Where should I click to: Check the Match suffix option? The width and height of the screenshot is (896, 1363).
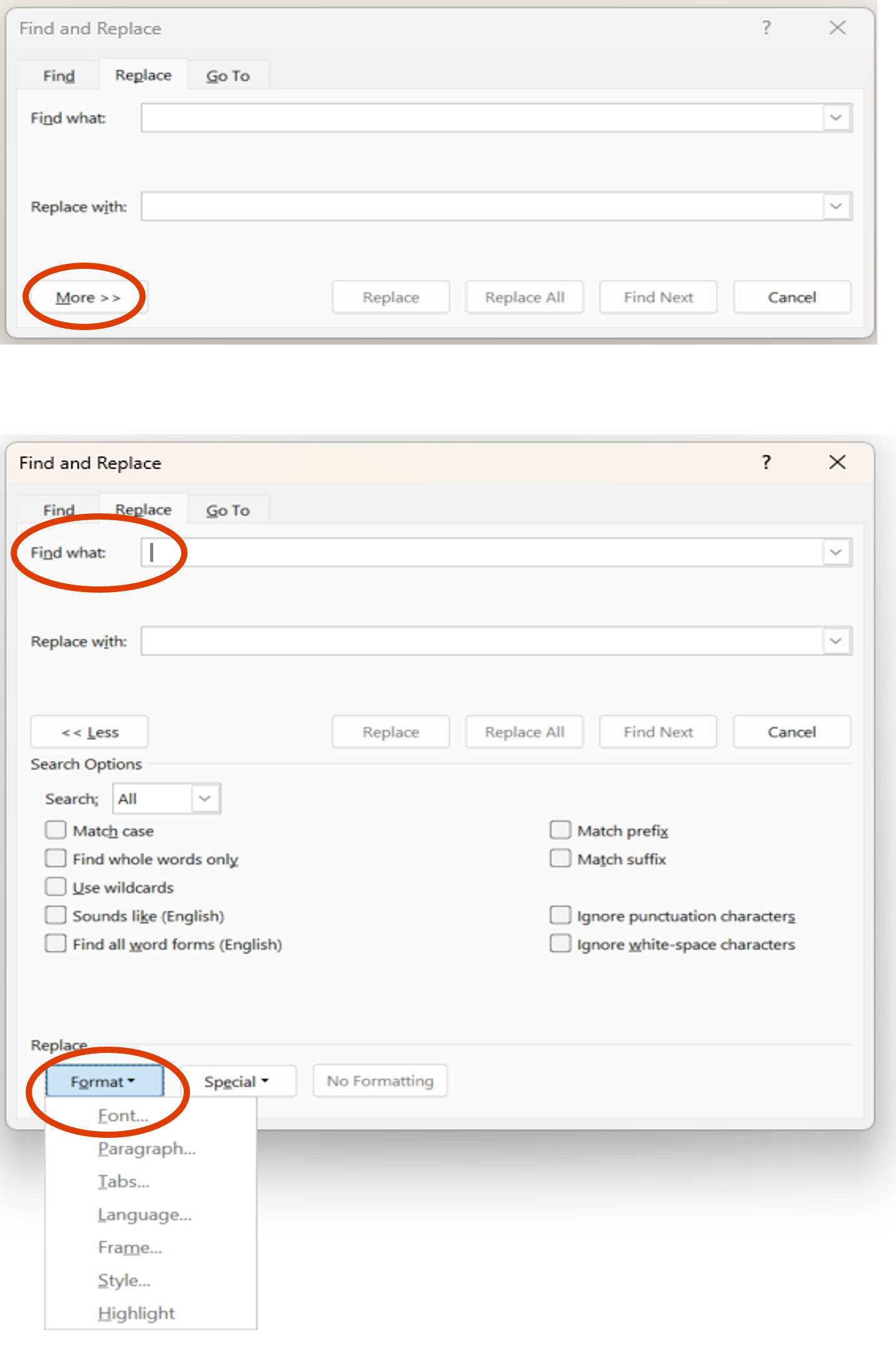(x=560, y=858)
